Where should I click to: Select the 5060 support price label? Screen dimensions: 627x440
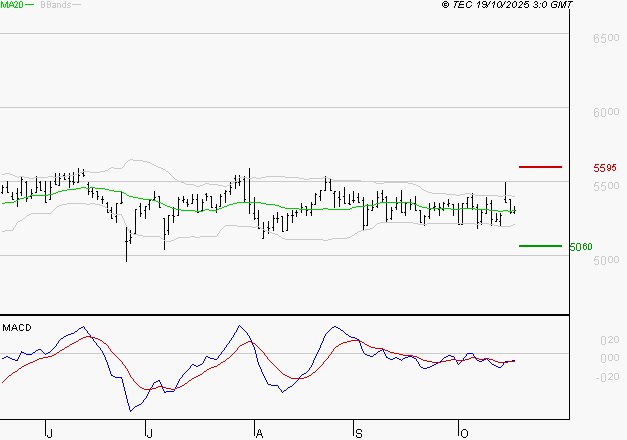click(579, 246)
